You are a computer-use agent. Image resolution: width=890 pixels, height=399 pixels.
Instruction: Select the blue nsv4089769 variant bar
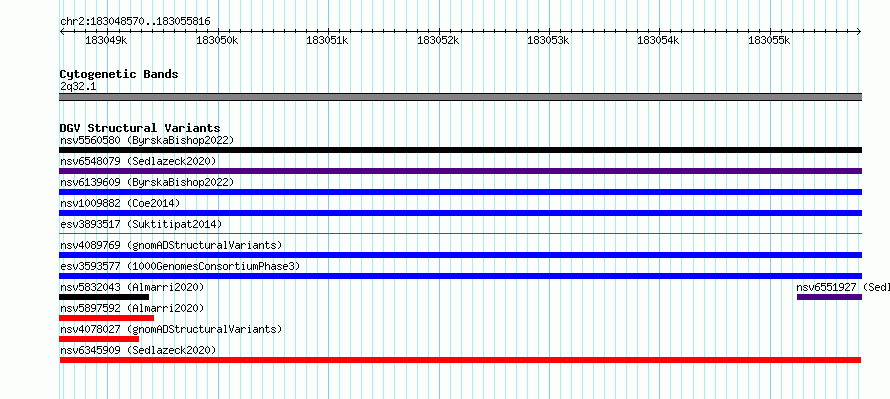(460, 255)
